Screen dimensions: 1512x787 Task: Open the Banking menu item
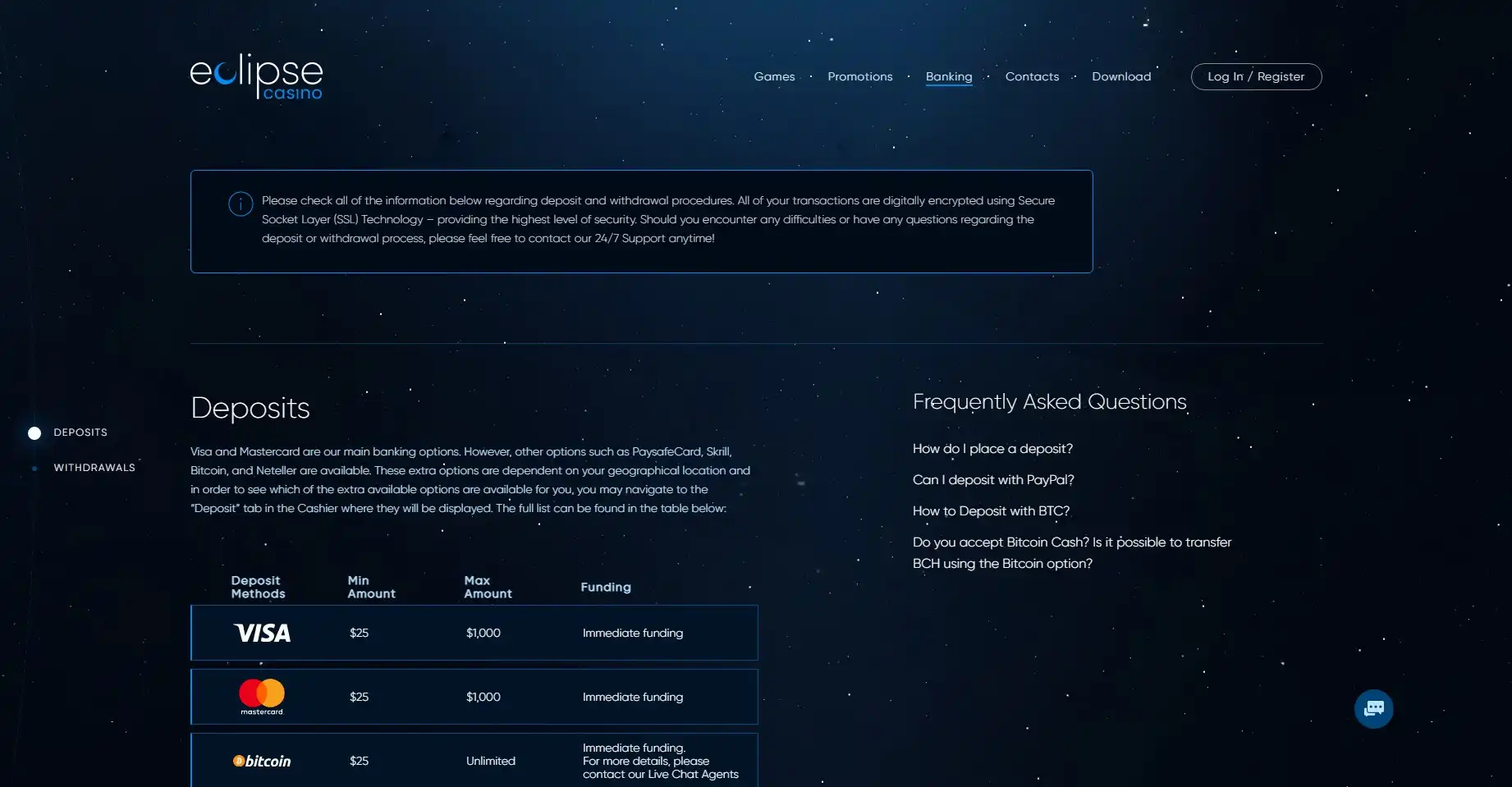949,76
